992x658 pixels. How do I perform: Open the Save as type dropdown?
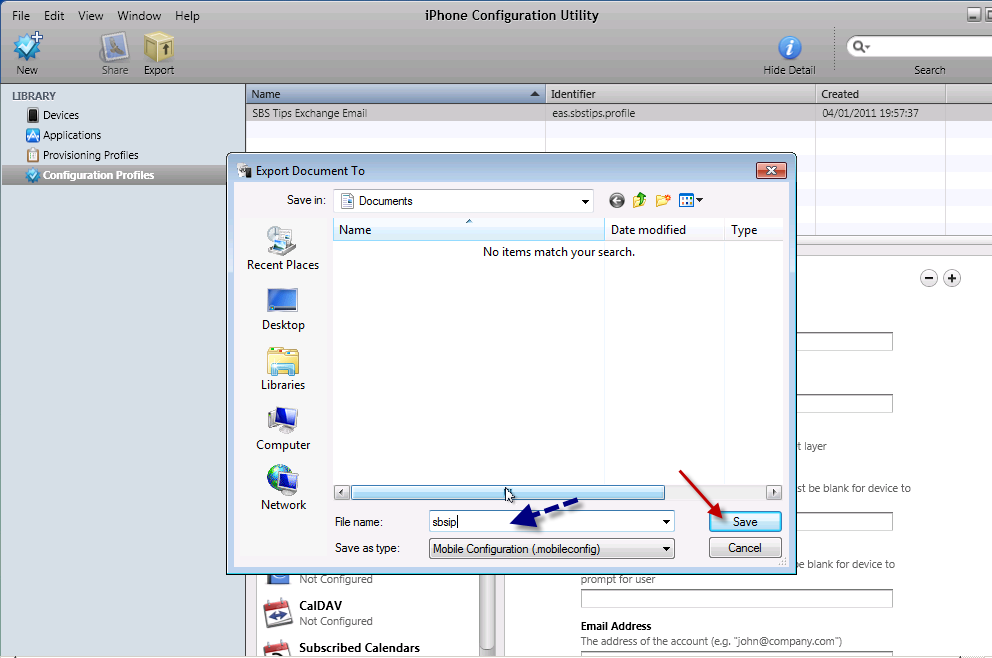click(666, 548)
